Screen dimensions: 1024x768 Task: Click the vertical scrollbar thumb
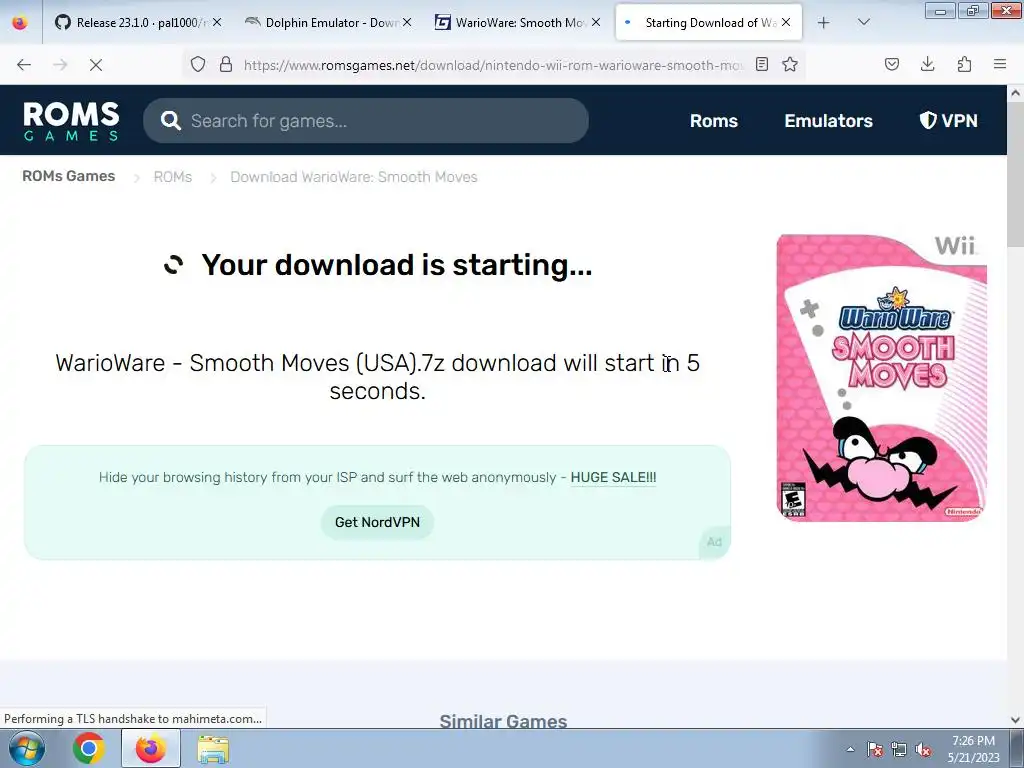tap(1016, 175)
